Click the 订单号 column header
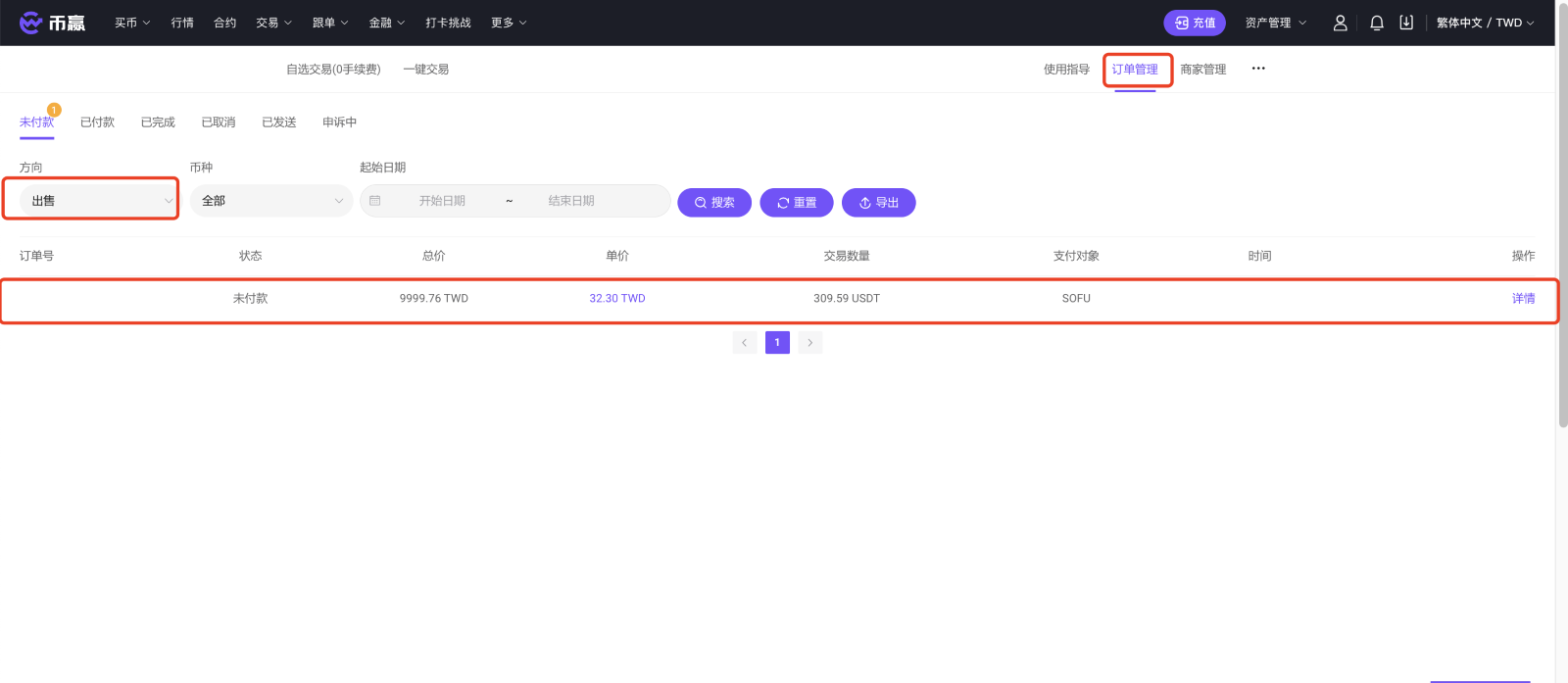The width and height of the screenshot is (1568, 683). (36, 256)
